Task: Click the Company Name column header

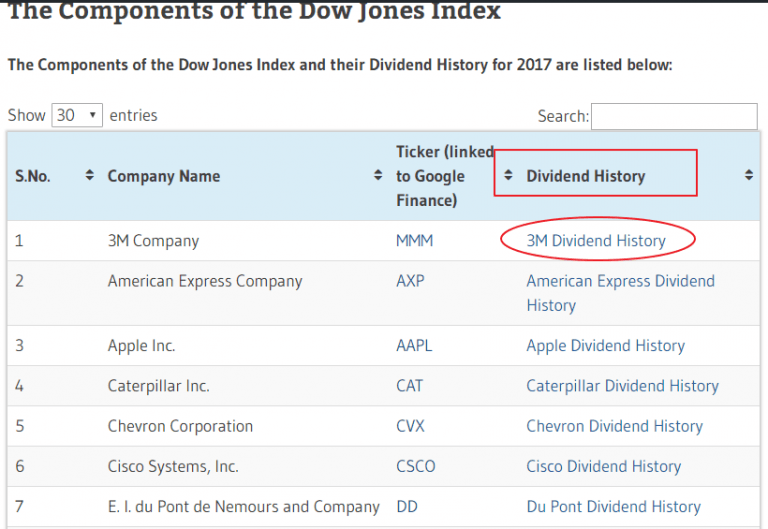Action: [x=164, y=176]
